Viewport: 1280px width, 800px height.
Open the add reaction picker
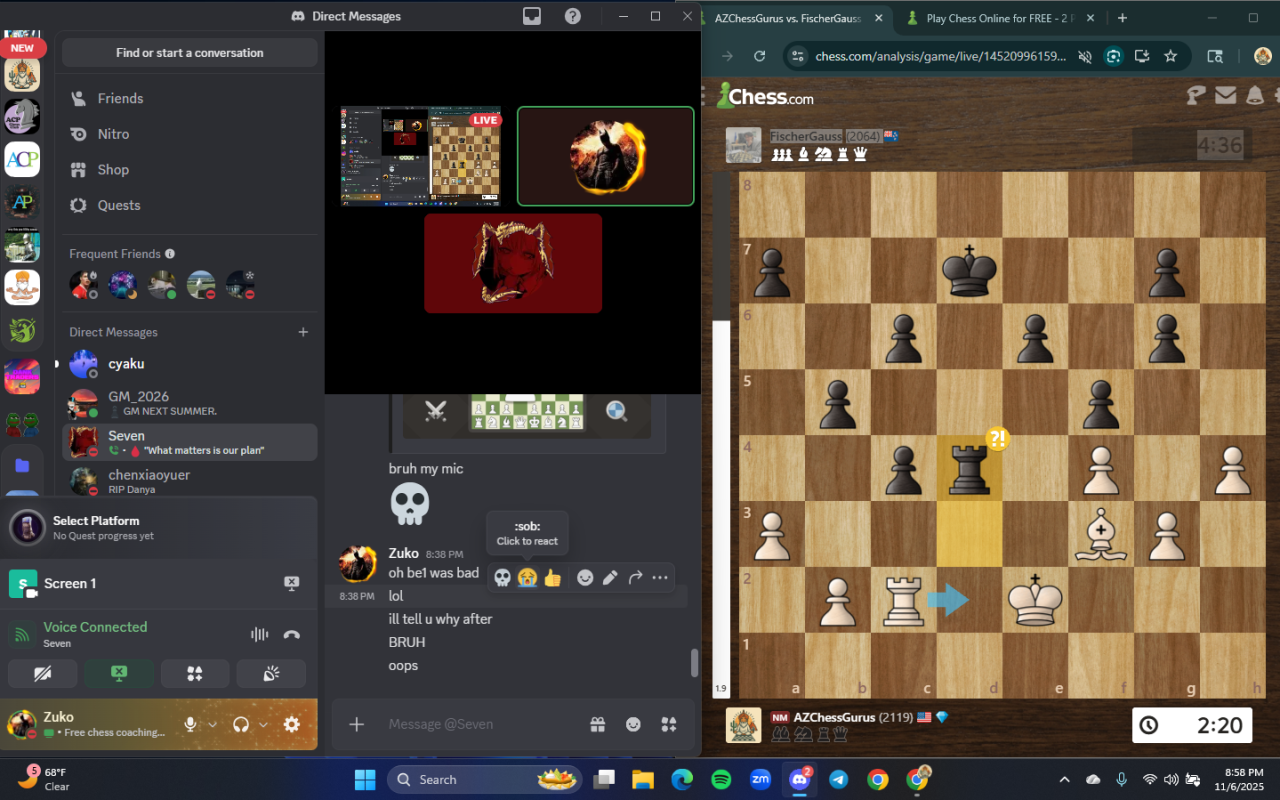(585, 577)
